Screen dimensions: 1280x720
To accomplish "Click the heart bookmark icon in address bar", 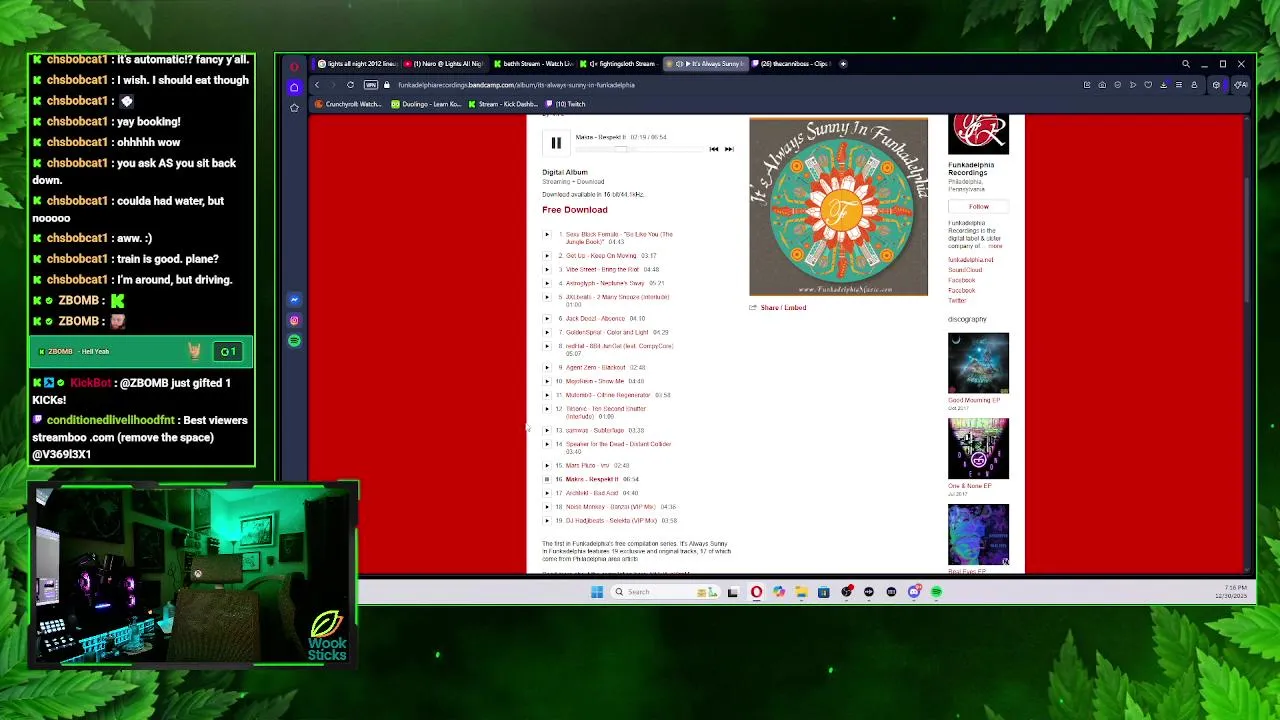I will 1148,85.
